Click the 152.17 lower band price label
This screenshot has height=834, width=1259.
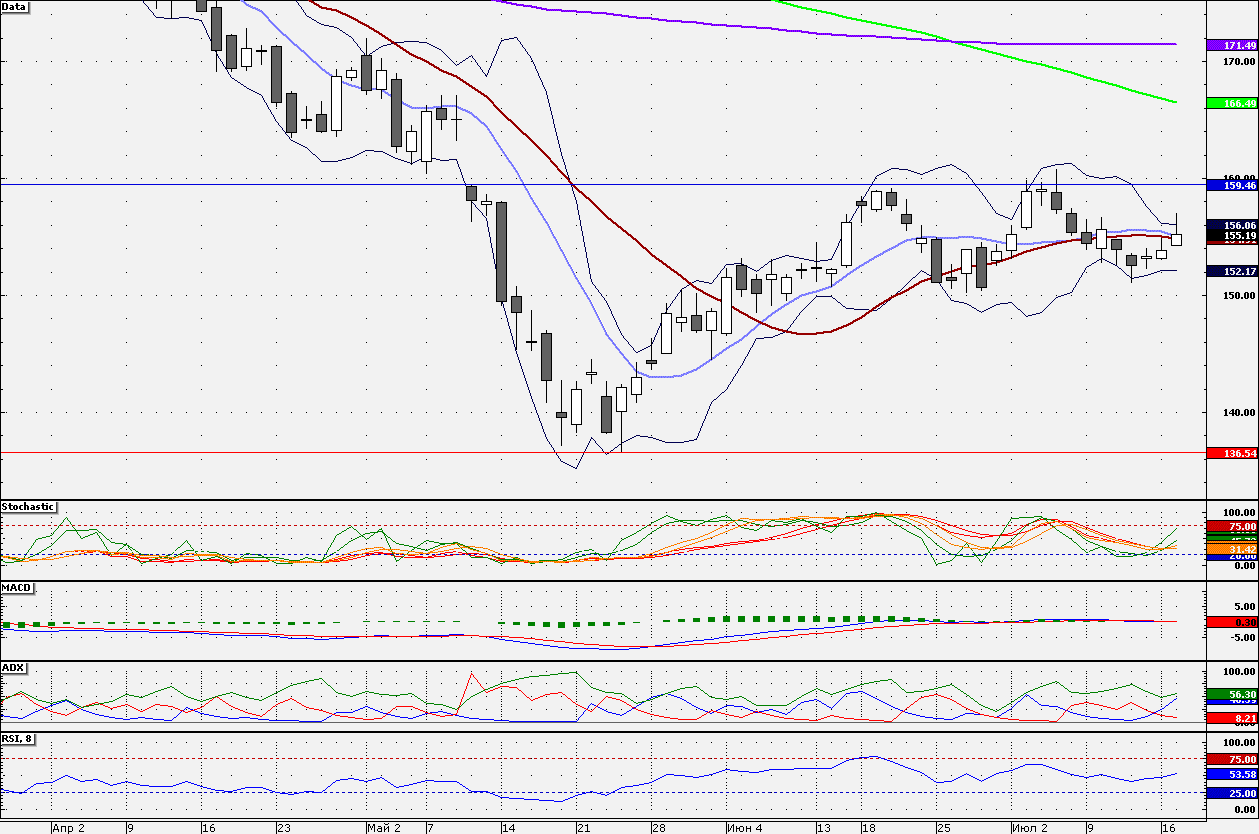pos(1233,271)
